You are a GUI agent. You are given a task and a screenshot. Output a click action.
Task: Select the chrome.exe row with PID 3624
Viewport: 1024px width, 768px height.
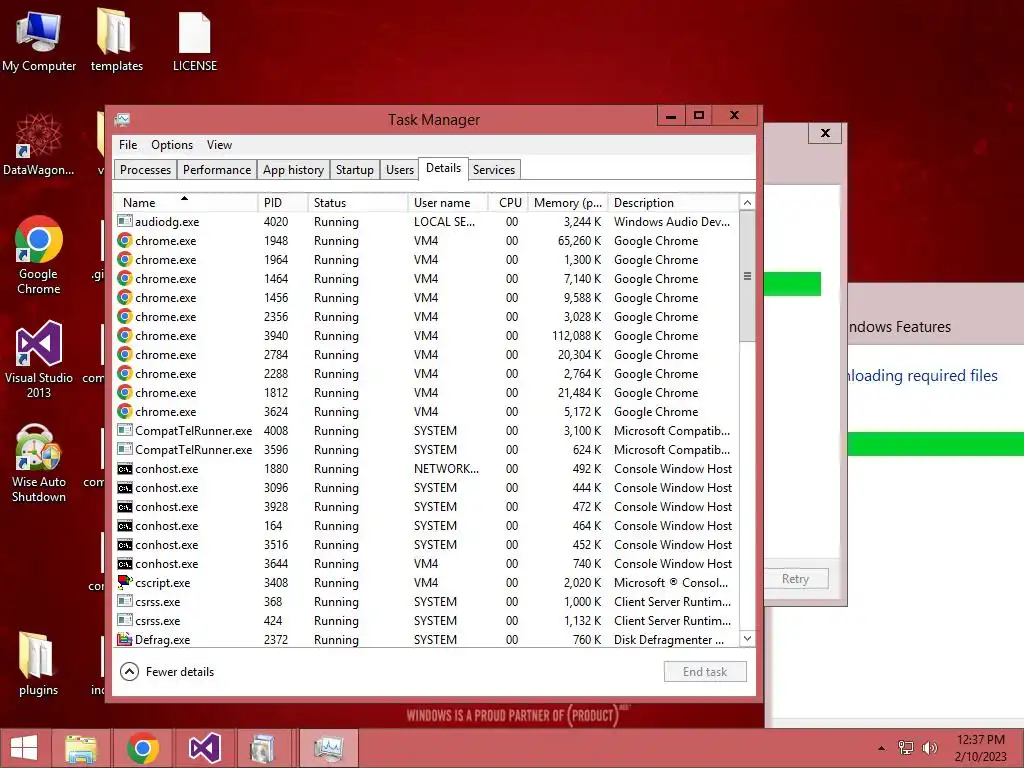click(x=426, y=412)
